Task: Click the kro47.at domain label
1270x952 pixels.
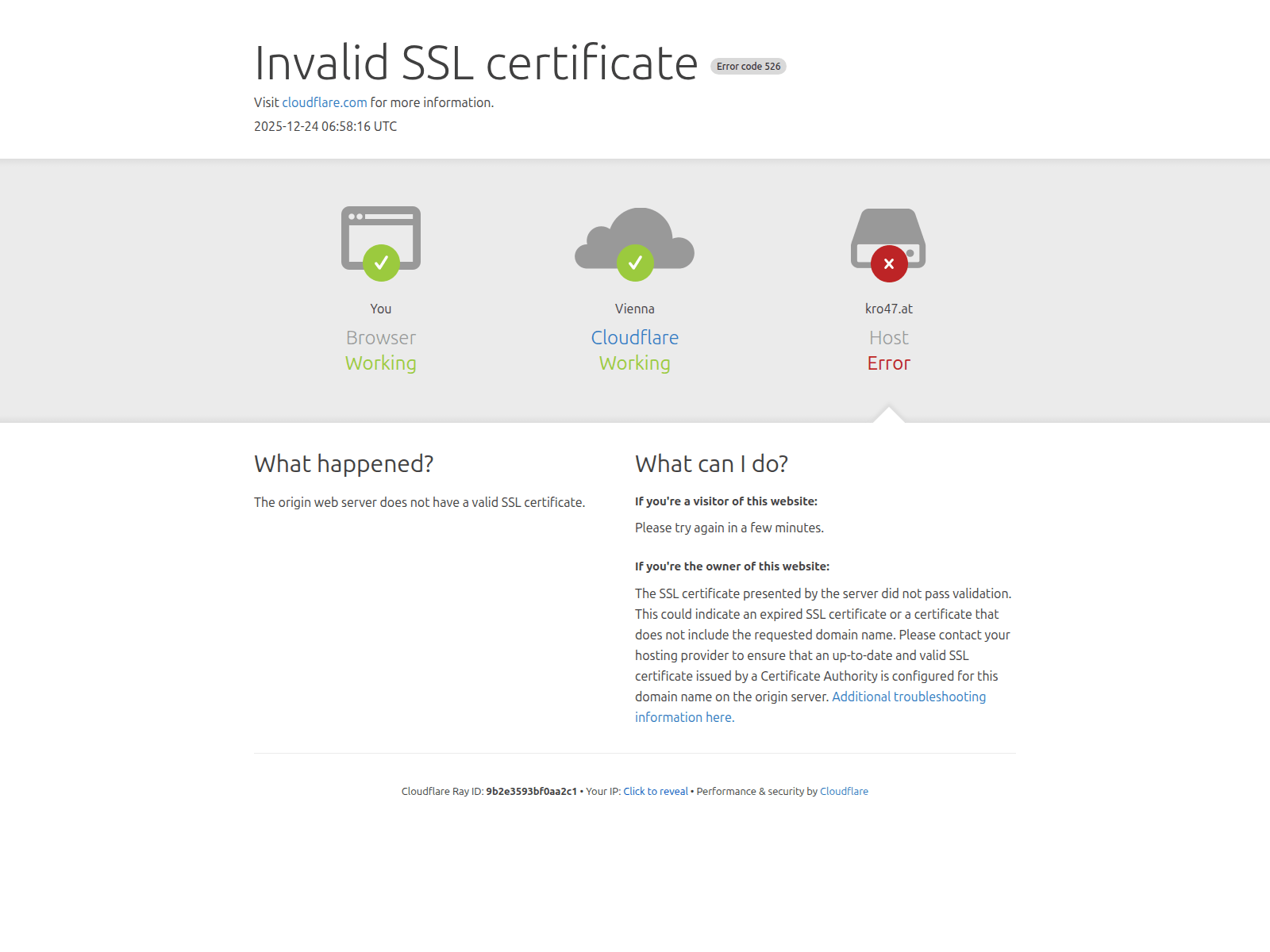Action: tap(888, 309)
